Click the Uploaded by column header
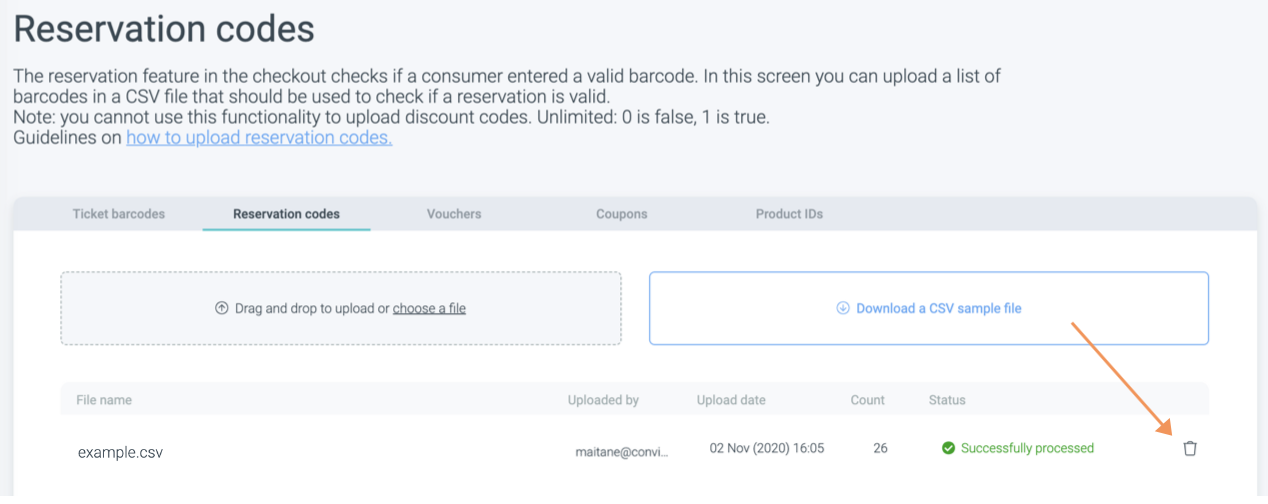The image size is (1268, 504). click(603, 400)
